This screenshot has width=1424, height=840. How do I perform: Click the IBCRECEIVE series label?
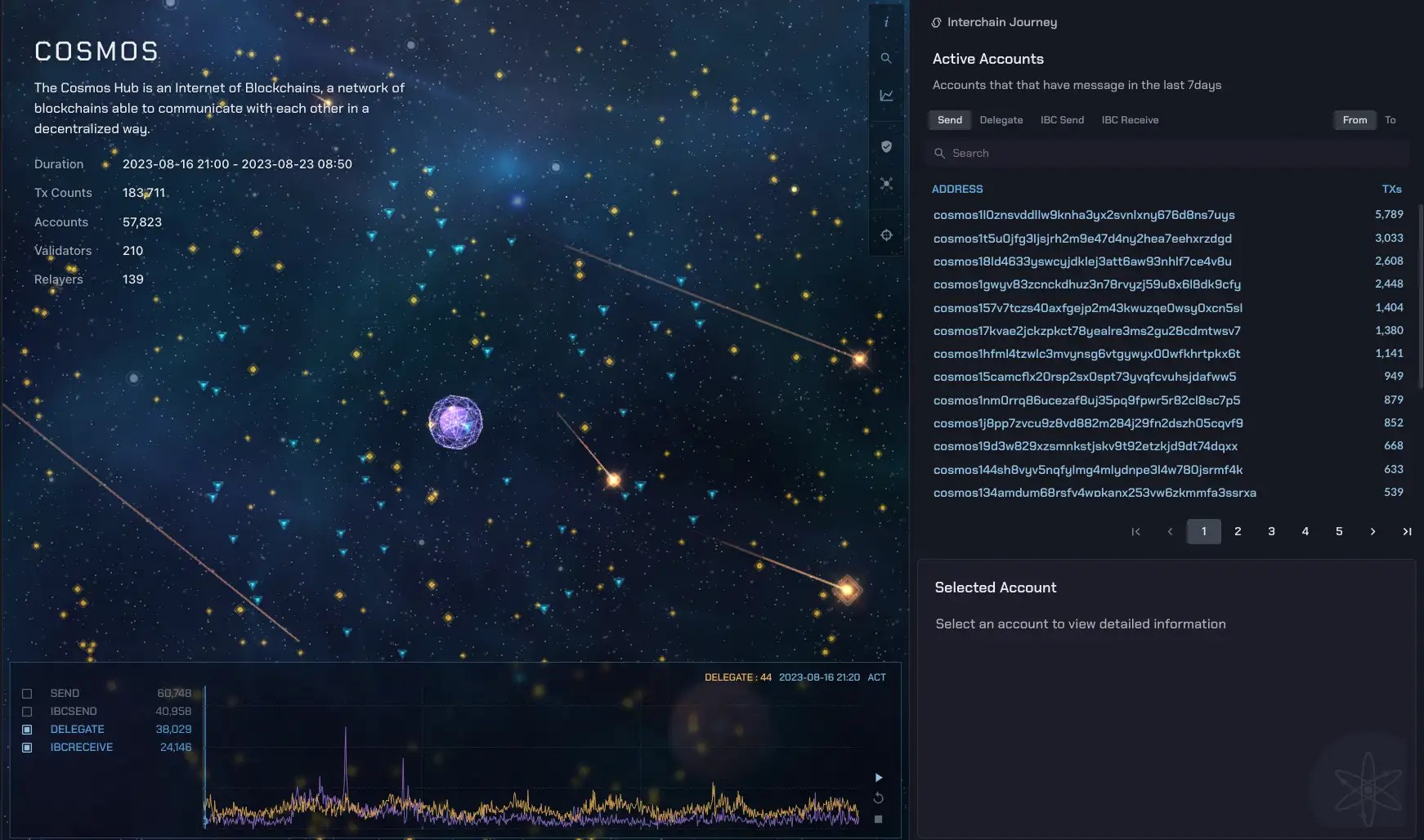coord(82,748)
